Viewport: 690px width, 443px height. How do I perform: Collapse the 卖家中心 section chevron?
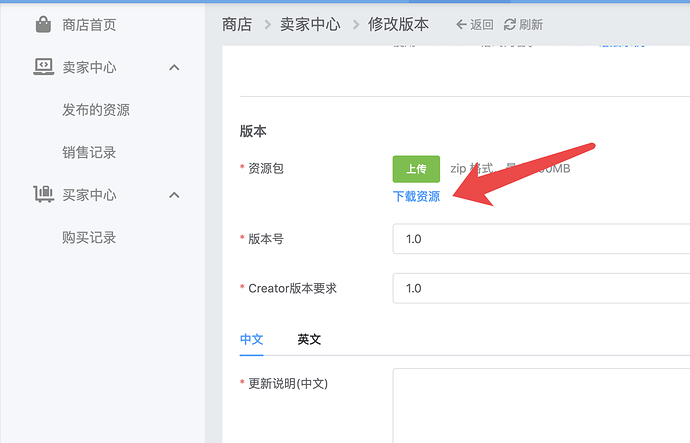coord(174,67)
